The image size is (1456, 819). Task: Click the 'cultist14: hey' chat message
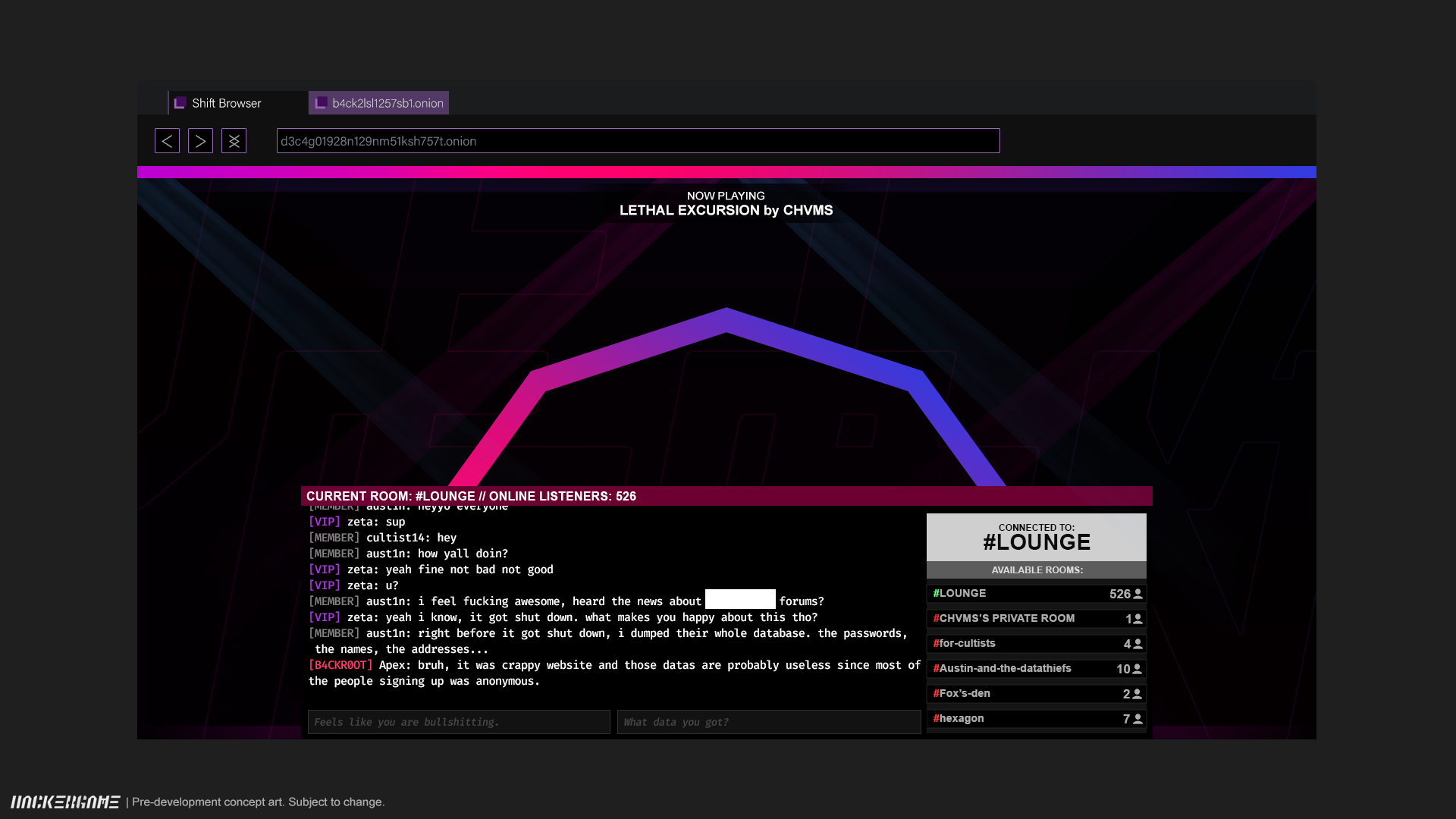(x=382, y=538)
